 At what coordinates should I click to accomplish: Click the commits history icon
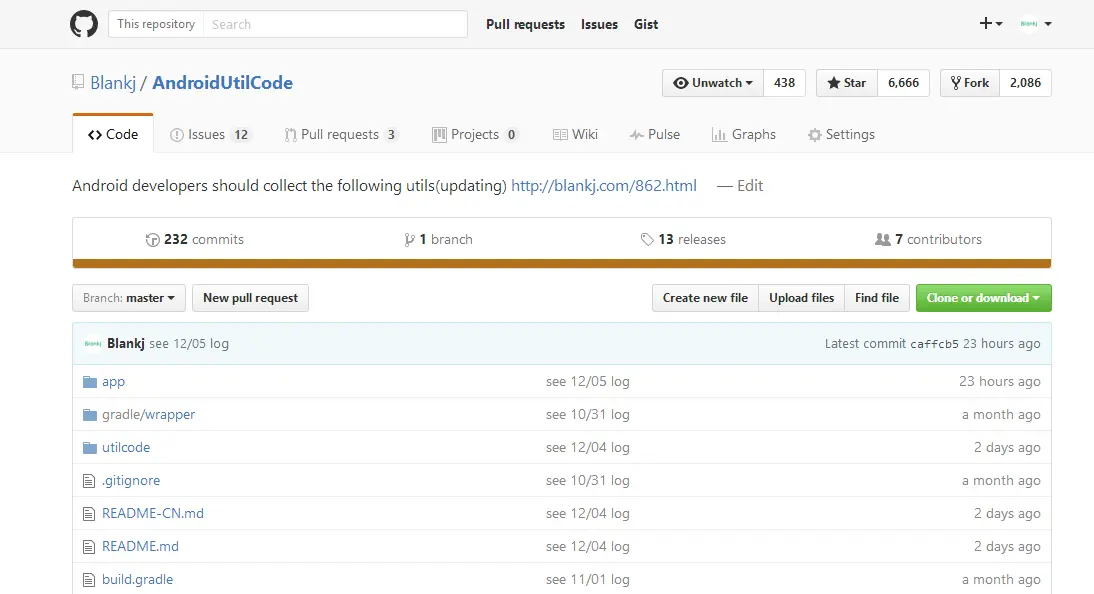pyautogui.click(x=153, y=240)
